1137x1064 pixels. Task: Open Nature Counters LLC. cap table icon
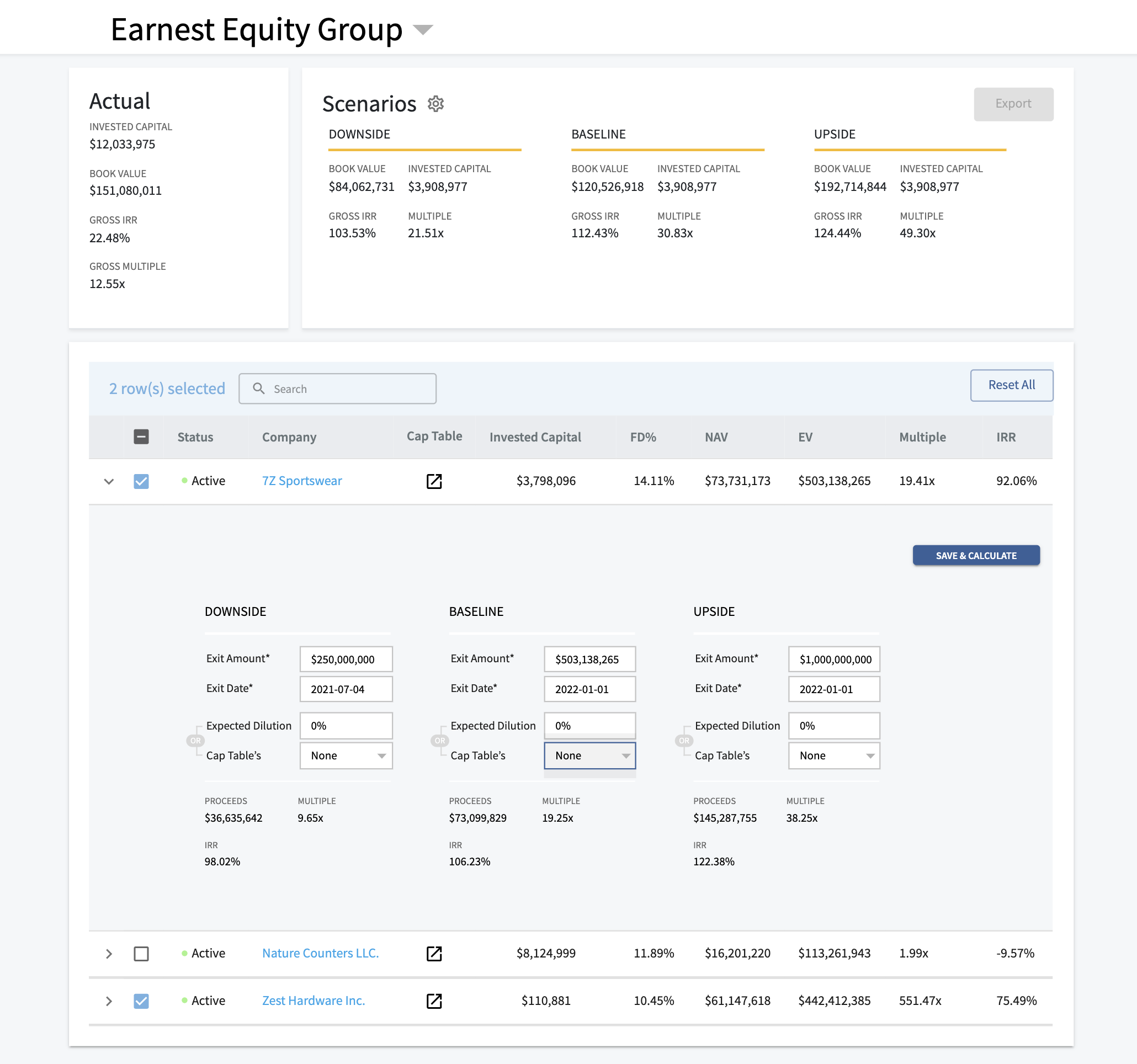(x=434, y=954)
